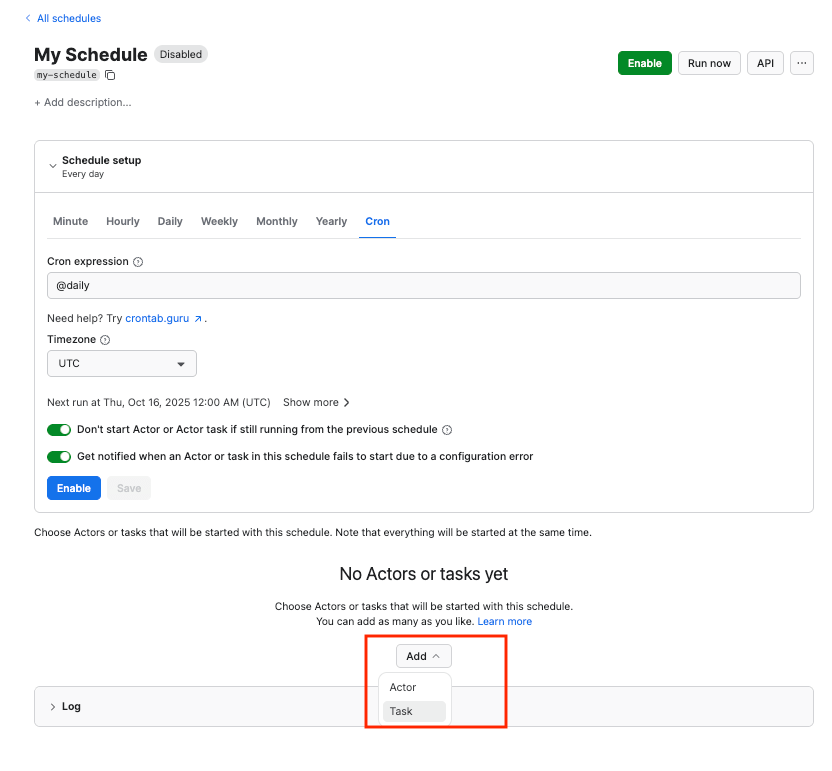
Task: Collapse the Schedule setup section
Action: point(53,166)
